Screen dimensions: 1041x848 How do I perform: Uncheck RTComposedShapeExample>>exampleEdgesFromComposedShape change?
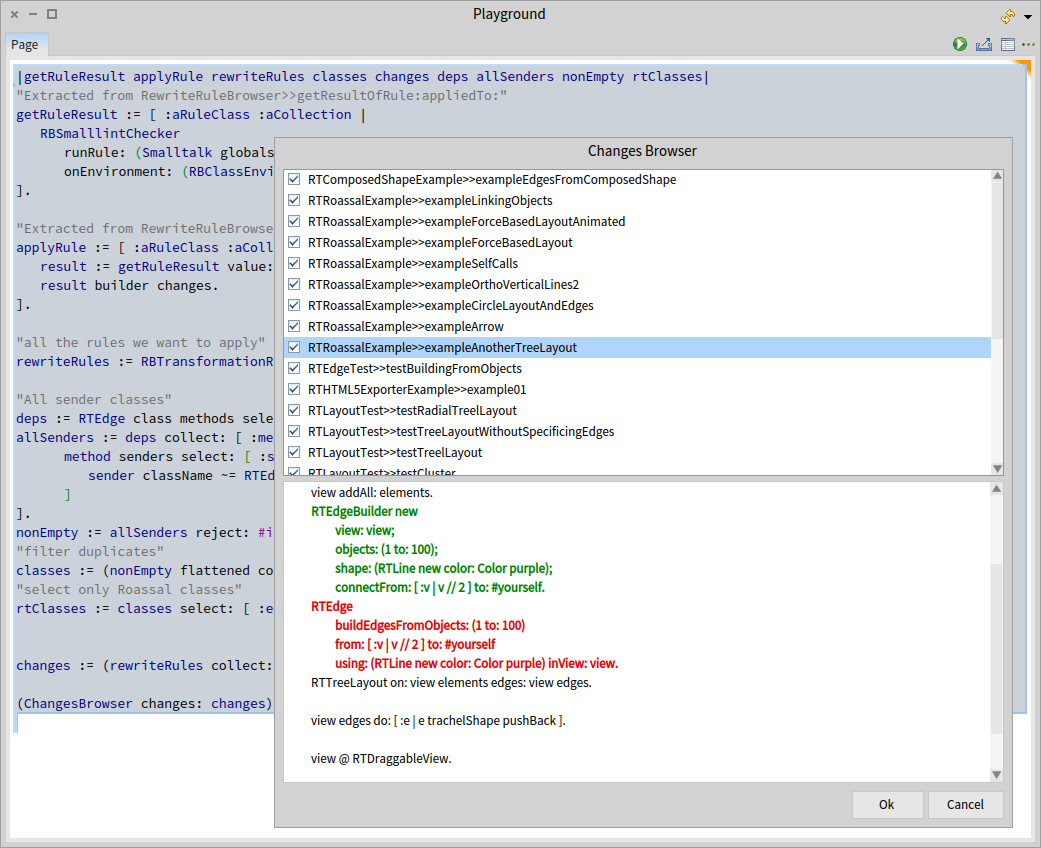point(294,179)
